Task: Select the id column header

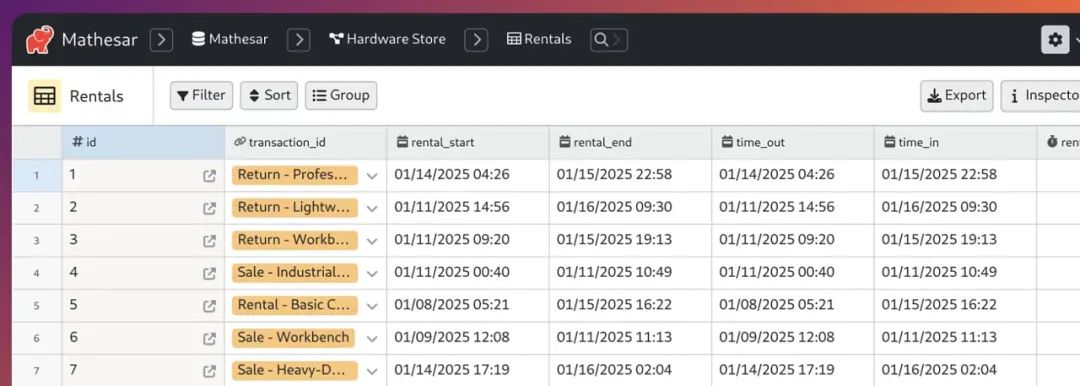Action: (x=143, y=143)
